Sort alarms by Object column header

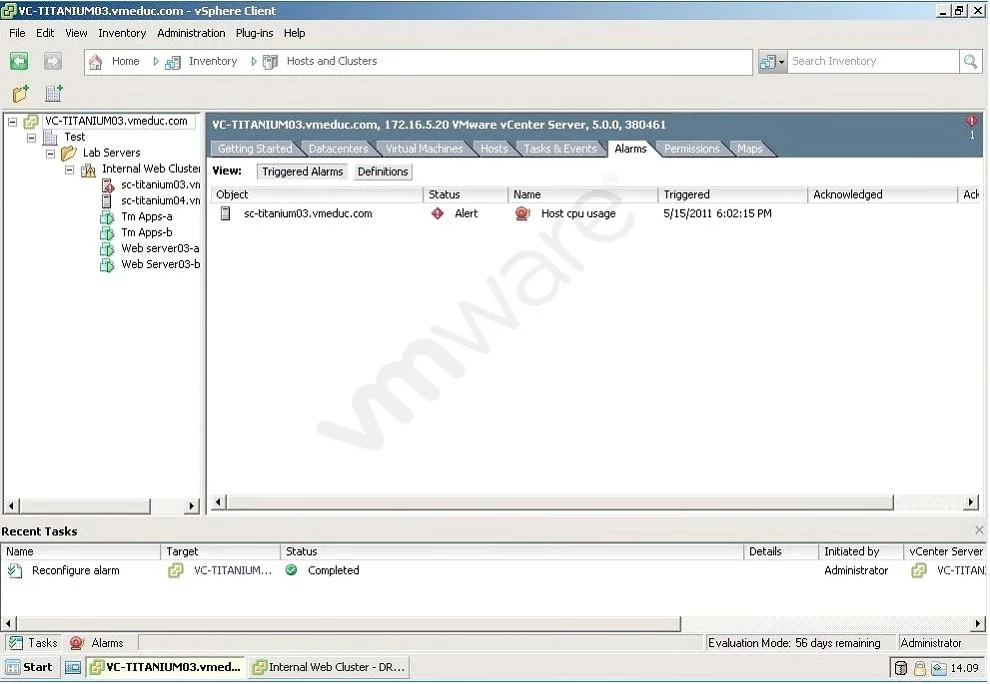pyautogui.click(x=317, y=195)
